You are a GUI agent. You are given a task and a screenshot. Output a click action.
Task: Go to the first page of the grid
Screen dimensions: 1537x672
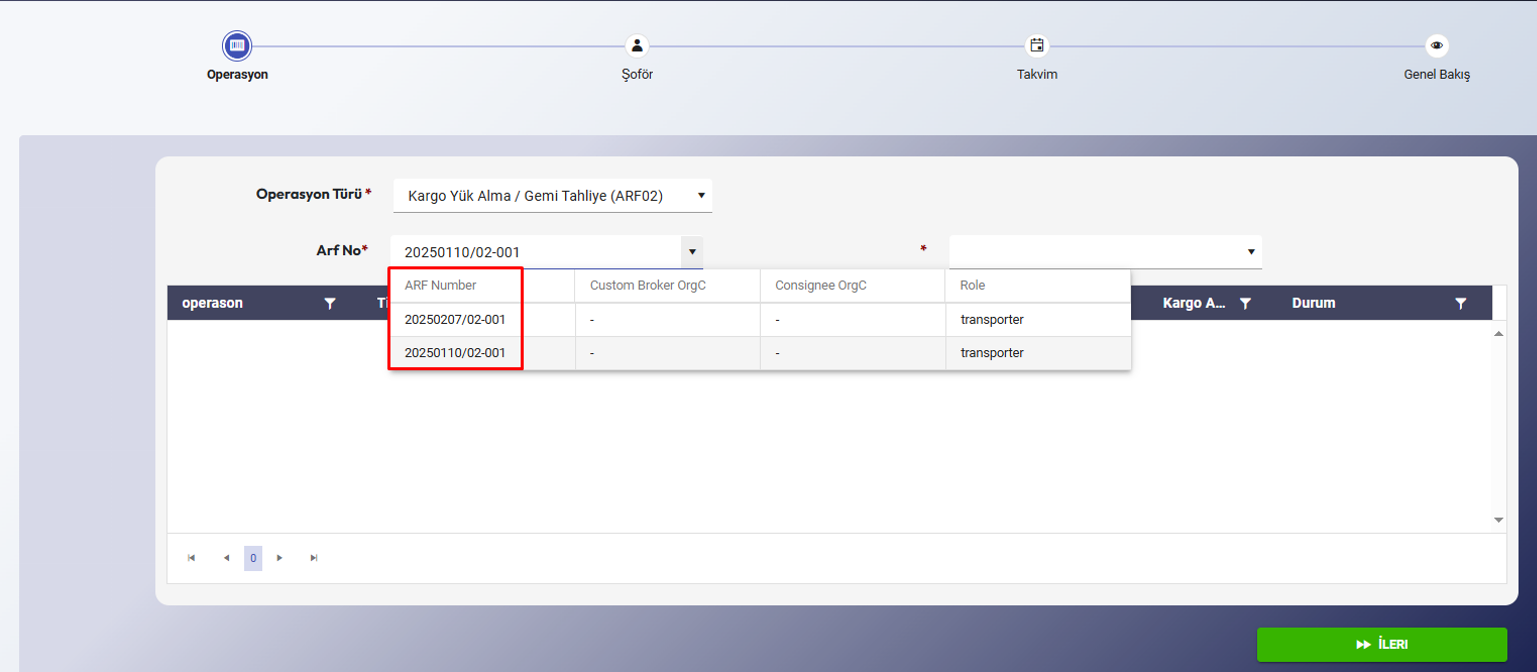coord(191,558)
